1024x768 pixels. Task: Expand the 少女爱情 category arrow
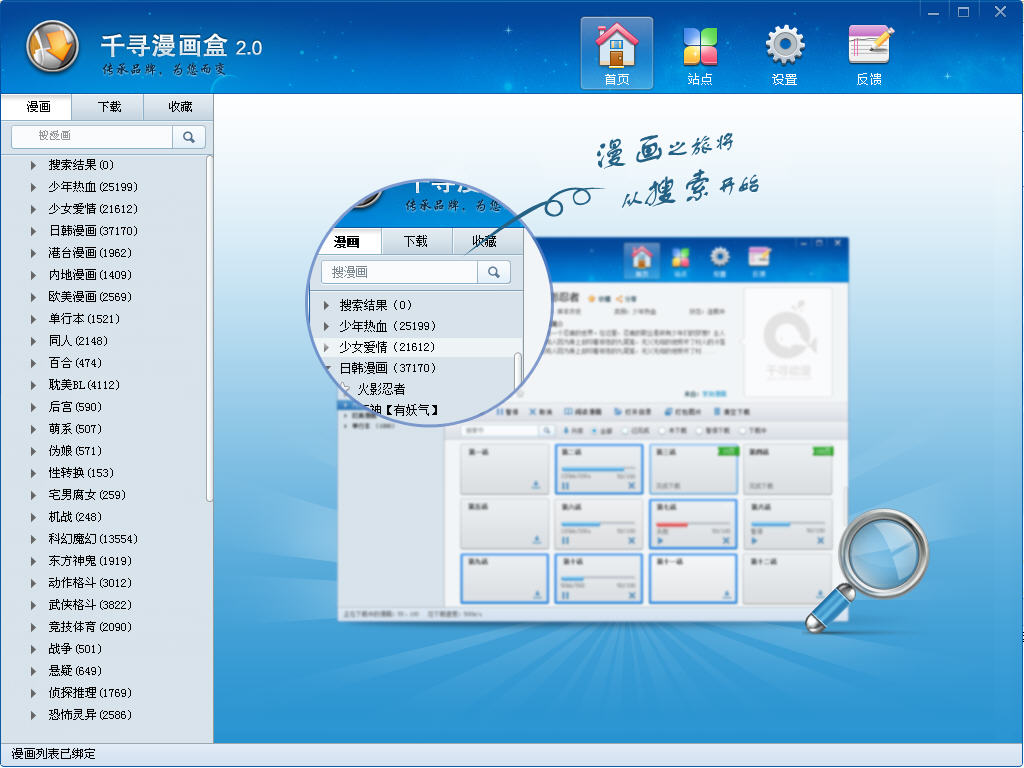33,209
